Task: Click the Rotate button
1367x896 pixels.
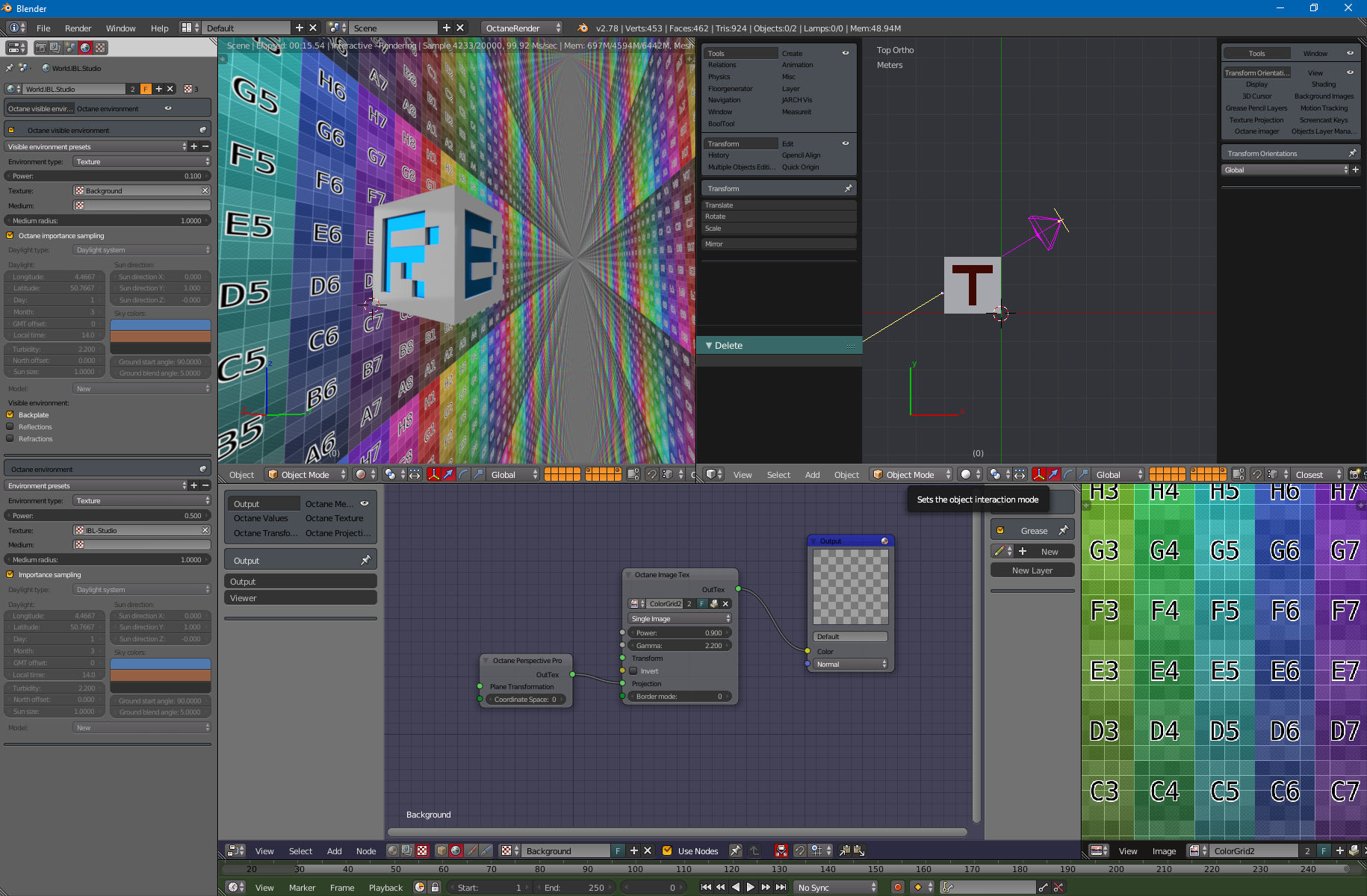Action: (x=778, y=217)
